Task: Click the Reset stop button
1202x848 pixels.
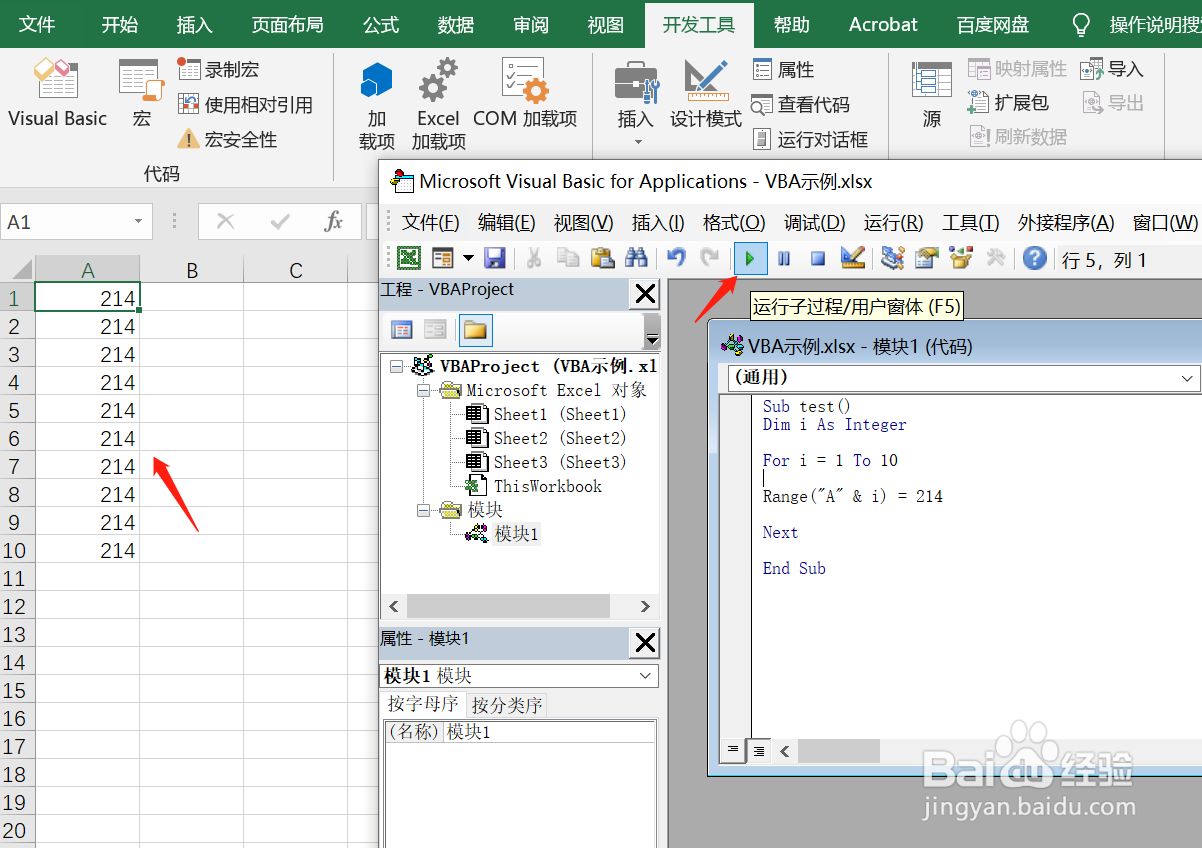Action: [817, 259]
